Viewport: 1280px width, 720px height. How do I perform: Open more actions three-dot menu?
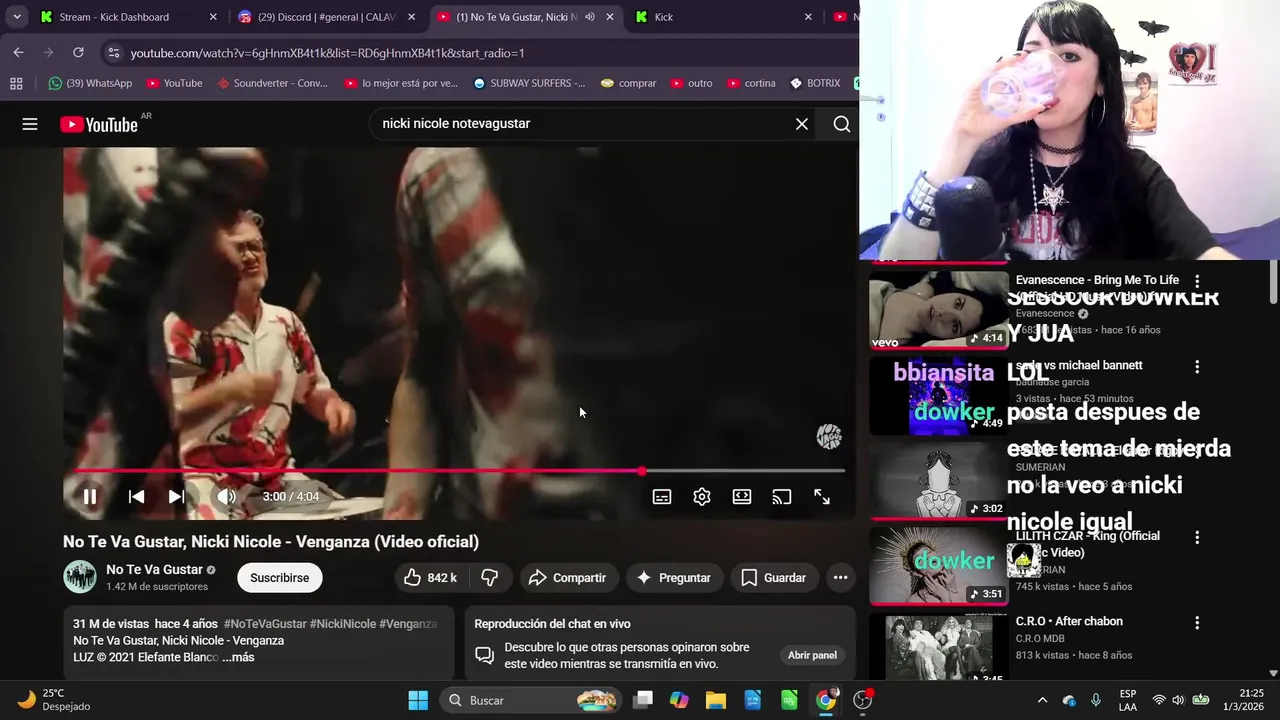[840, 577]
